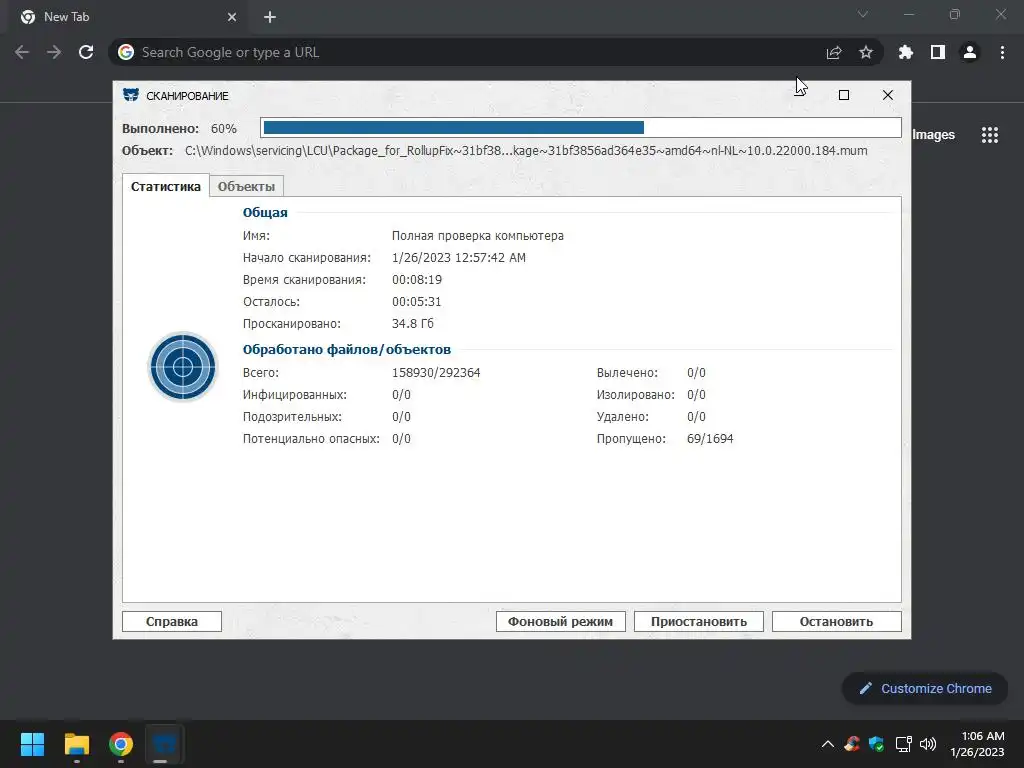Viewport: 1024px width, 768px height.
Task: Reload the Chrome page
Action: coord(86,52)
